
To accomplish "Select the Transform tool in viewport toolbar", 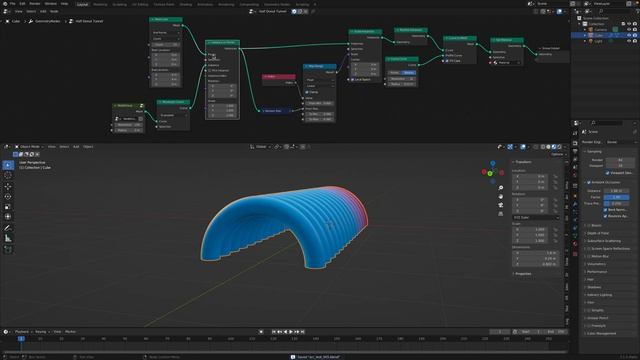I will click(8, 217).
